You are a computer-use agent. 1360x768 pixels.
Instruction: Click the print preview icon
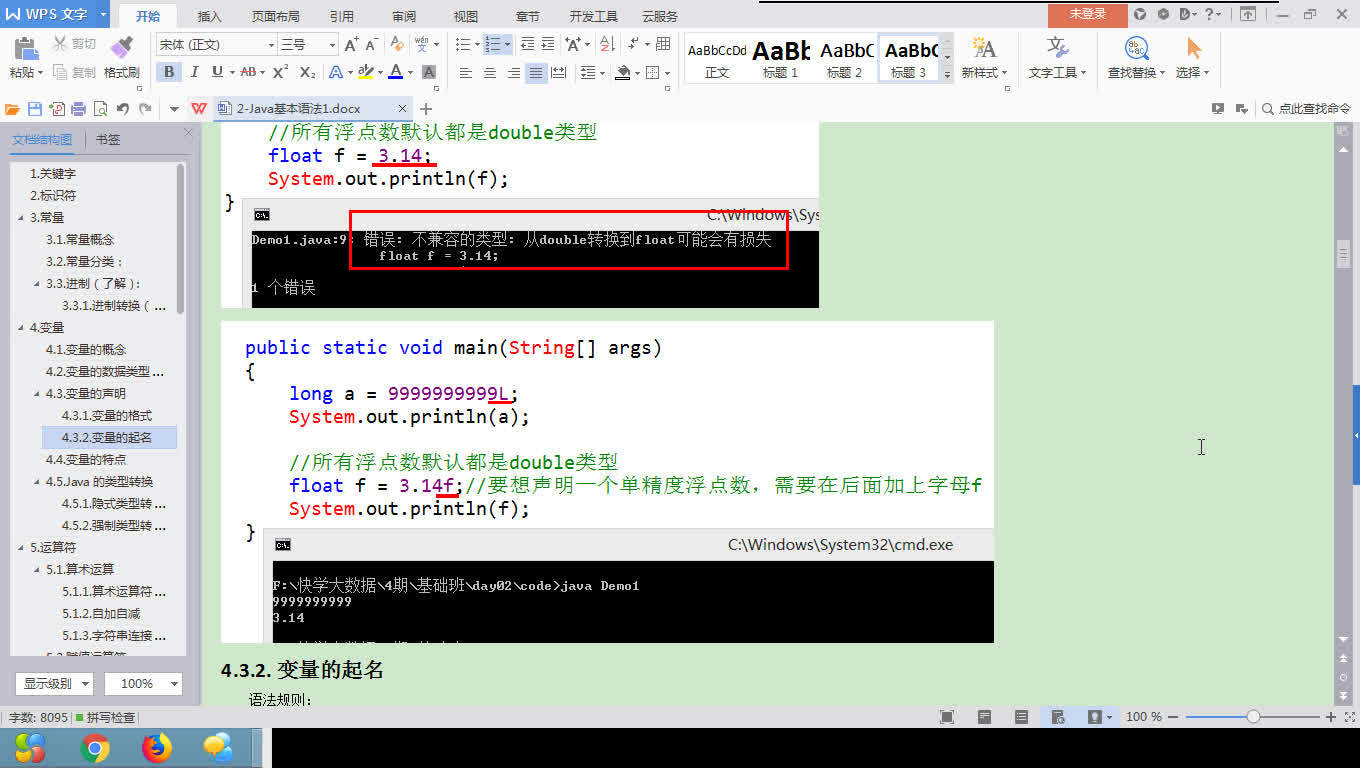pos(101,109)
